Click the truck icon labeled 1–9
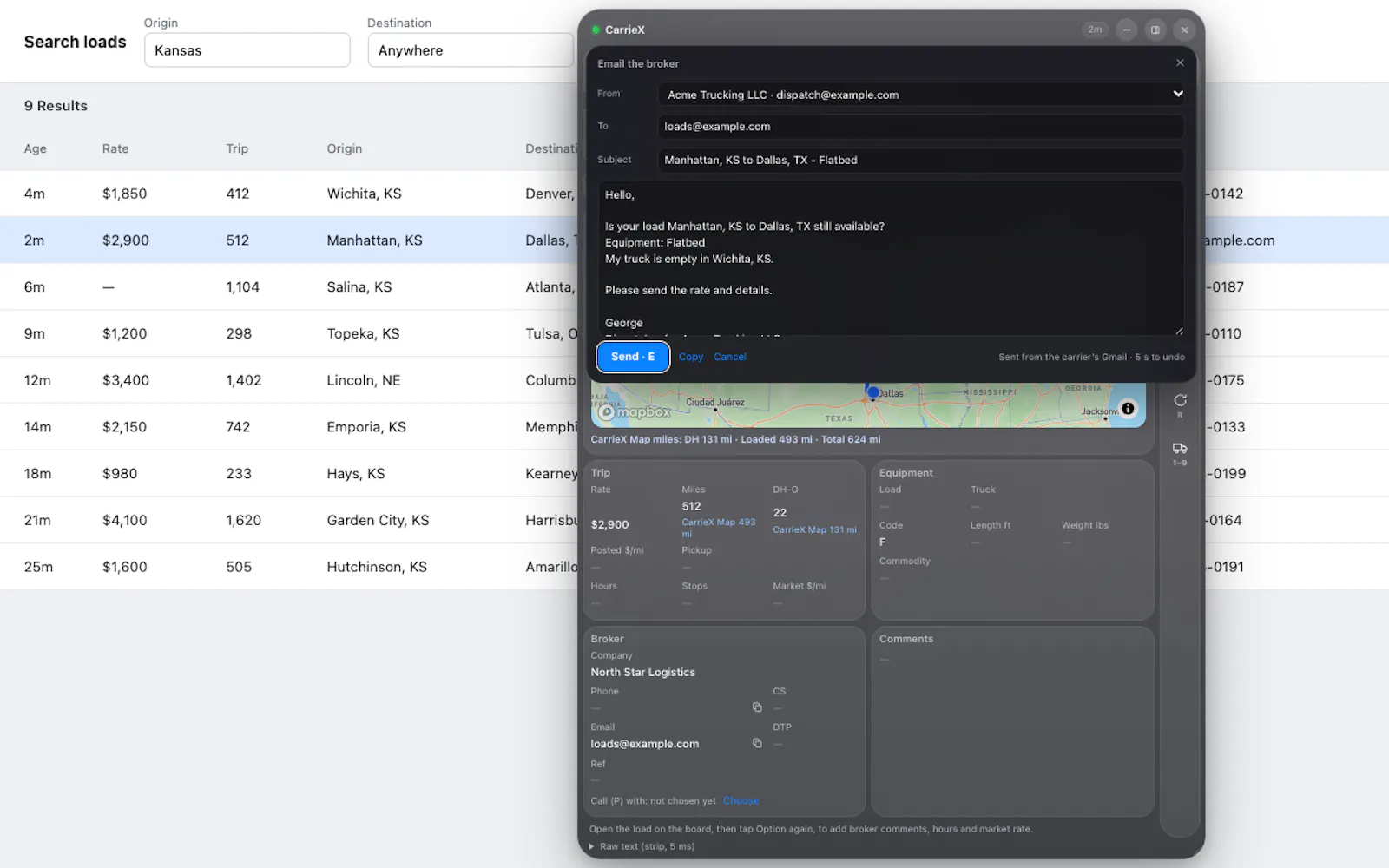This screenshot has width=1389, height=868. coord(1180,449)
